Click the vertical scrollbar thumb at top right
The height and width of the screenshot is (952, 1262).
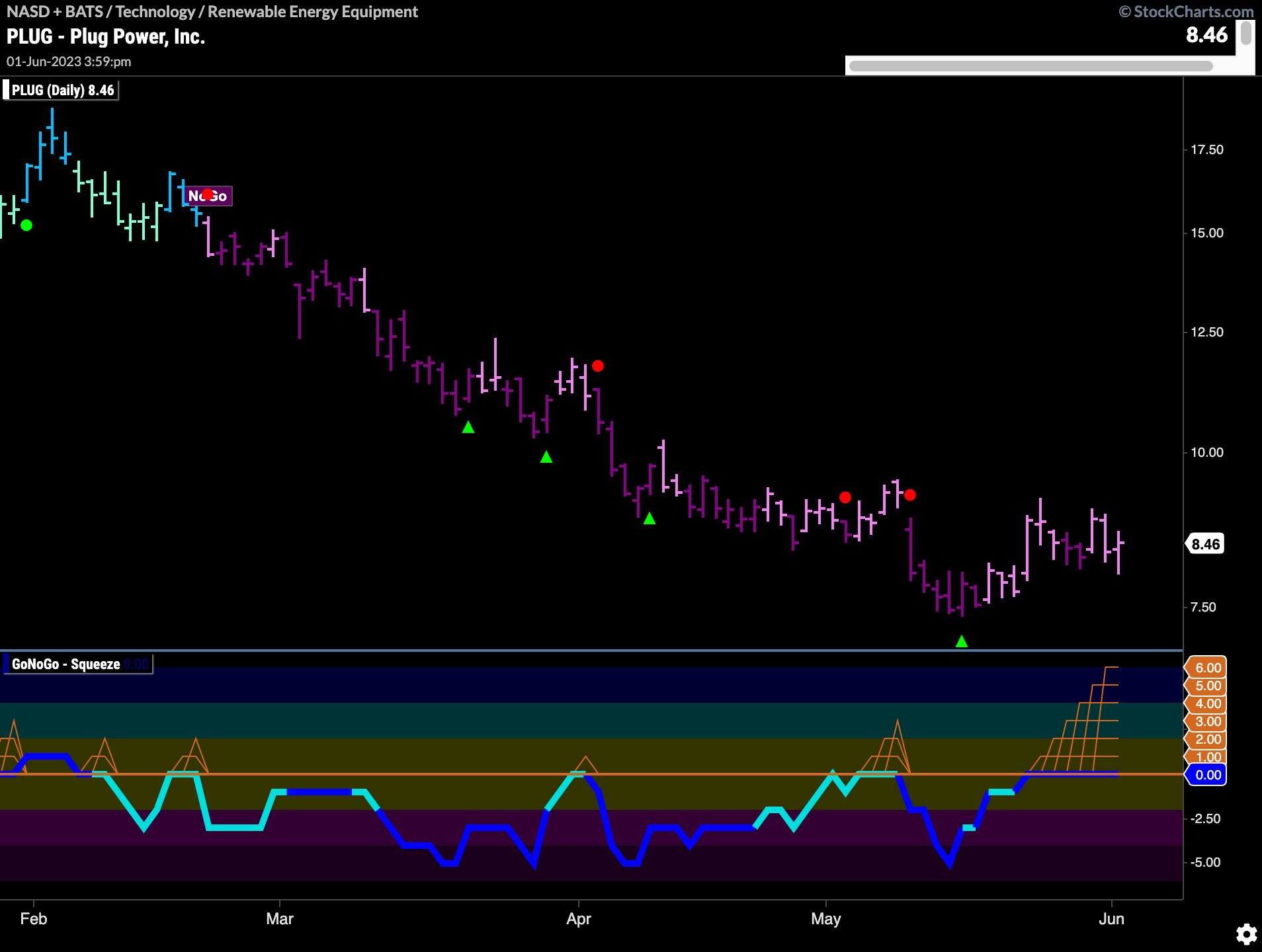1245,33
